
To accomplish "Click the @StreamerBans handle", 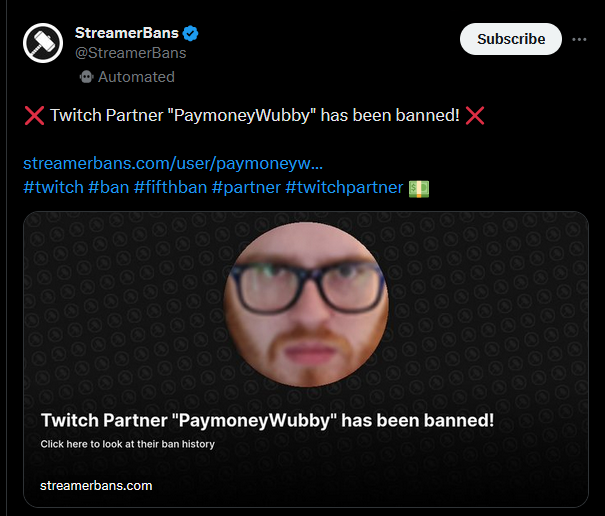I will (130, 53).
